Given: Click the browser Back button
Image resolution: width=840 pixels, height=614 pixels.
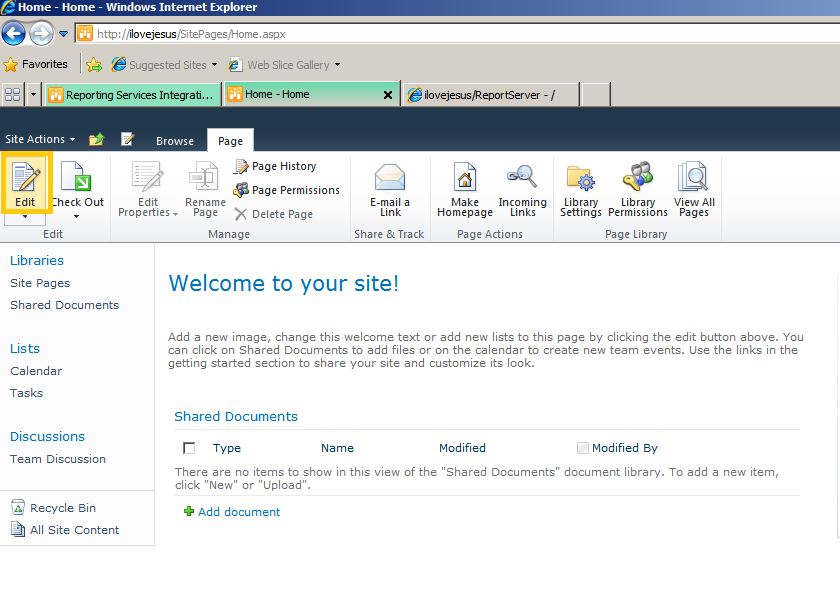Looking at the screenshot, I should pyautogui.click(x=13, y=34).
